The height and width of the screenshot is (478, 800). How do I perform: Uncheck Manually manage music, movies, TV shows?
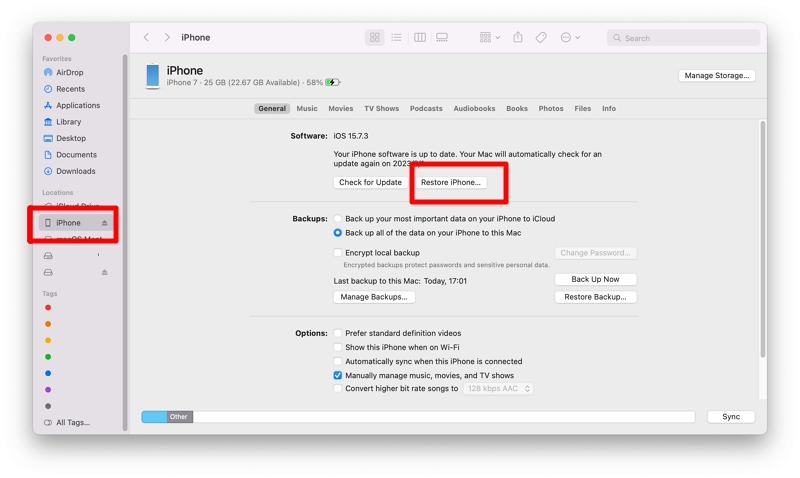338,375
